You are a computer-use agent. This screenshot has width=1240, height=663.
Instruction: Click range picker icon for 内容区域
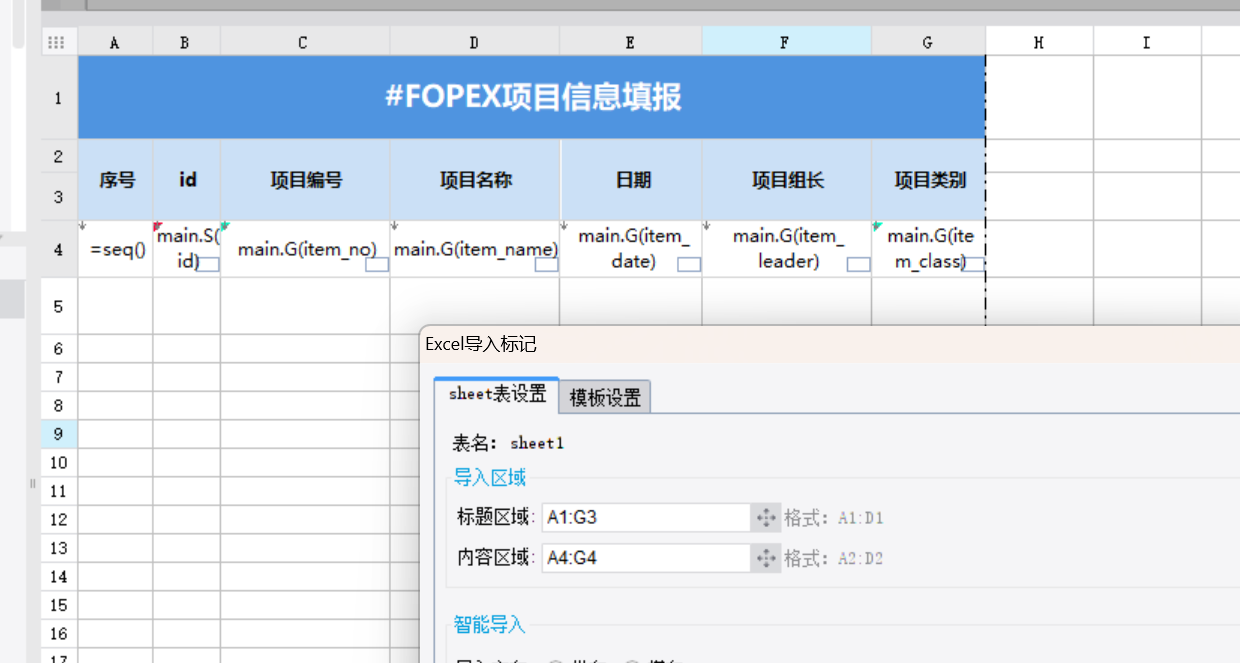tap(766, 558)
